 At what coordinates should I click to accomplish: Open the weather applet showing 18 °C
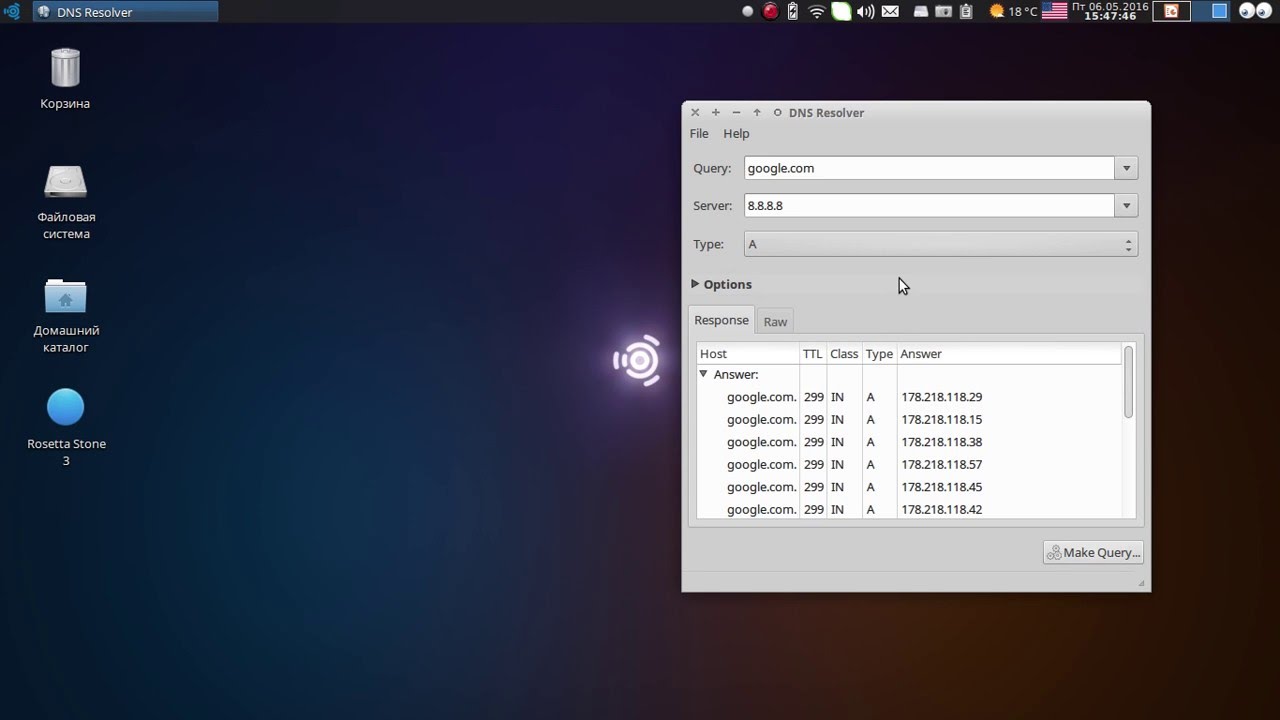1013,12
